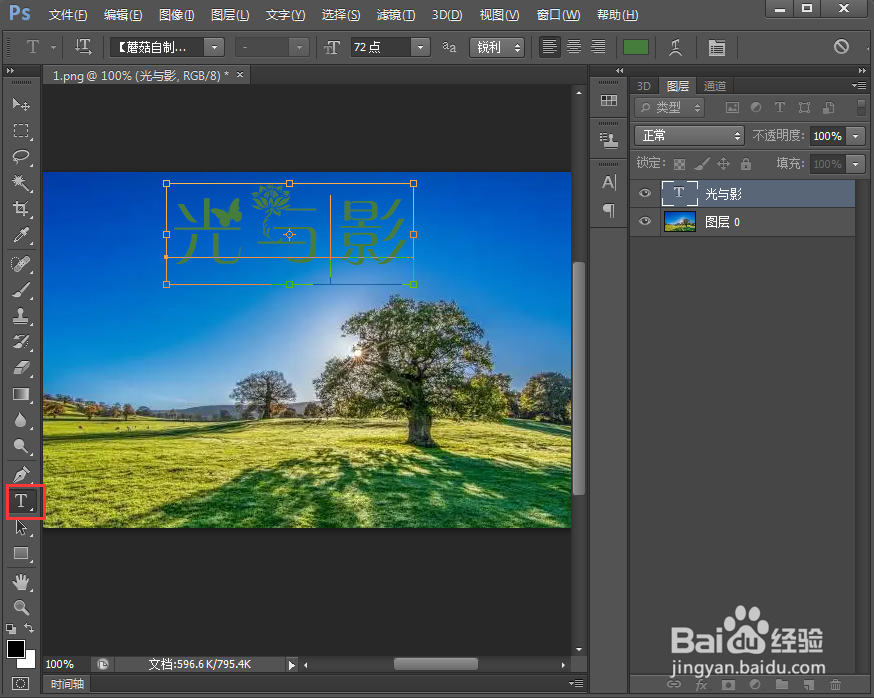The height and width of the screenshot is (698, 874).
Task: Select the History Brush tool
Action: tap(21, 342)
